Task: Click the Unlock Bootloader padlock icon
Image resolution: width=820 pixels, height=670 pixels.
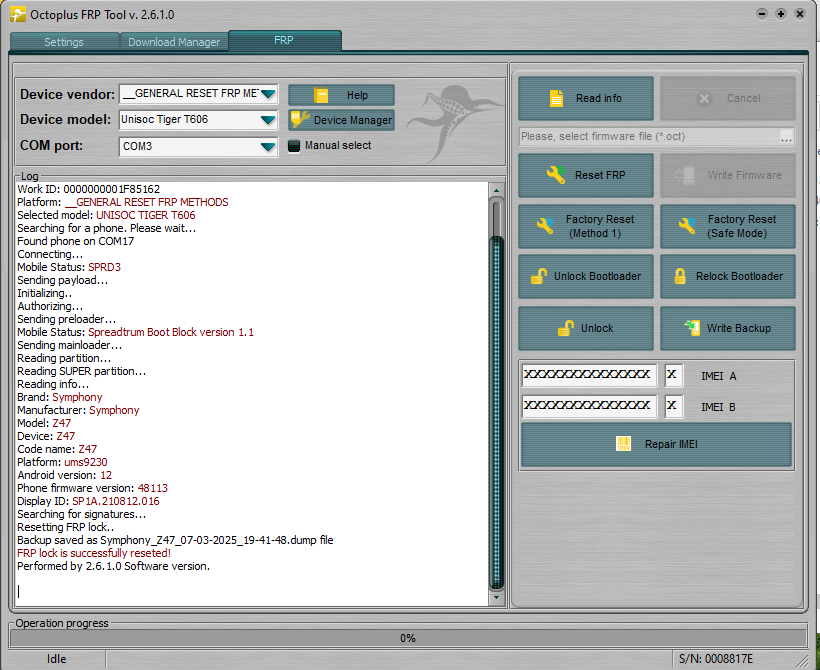Action: pos(538,276)
